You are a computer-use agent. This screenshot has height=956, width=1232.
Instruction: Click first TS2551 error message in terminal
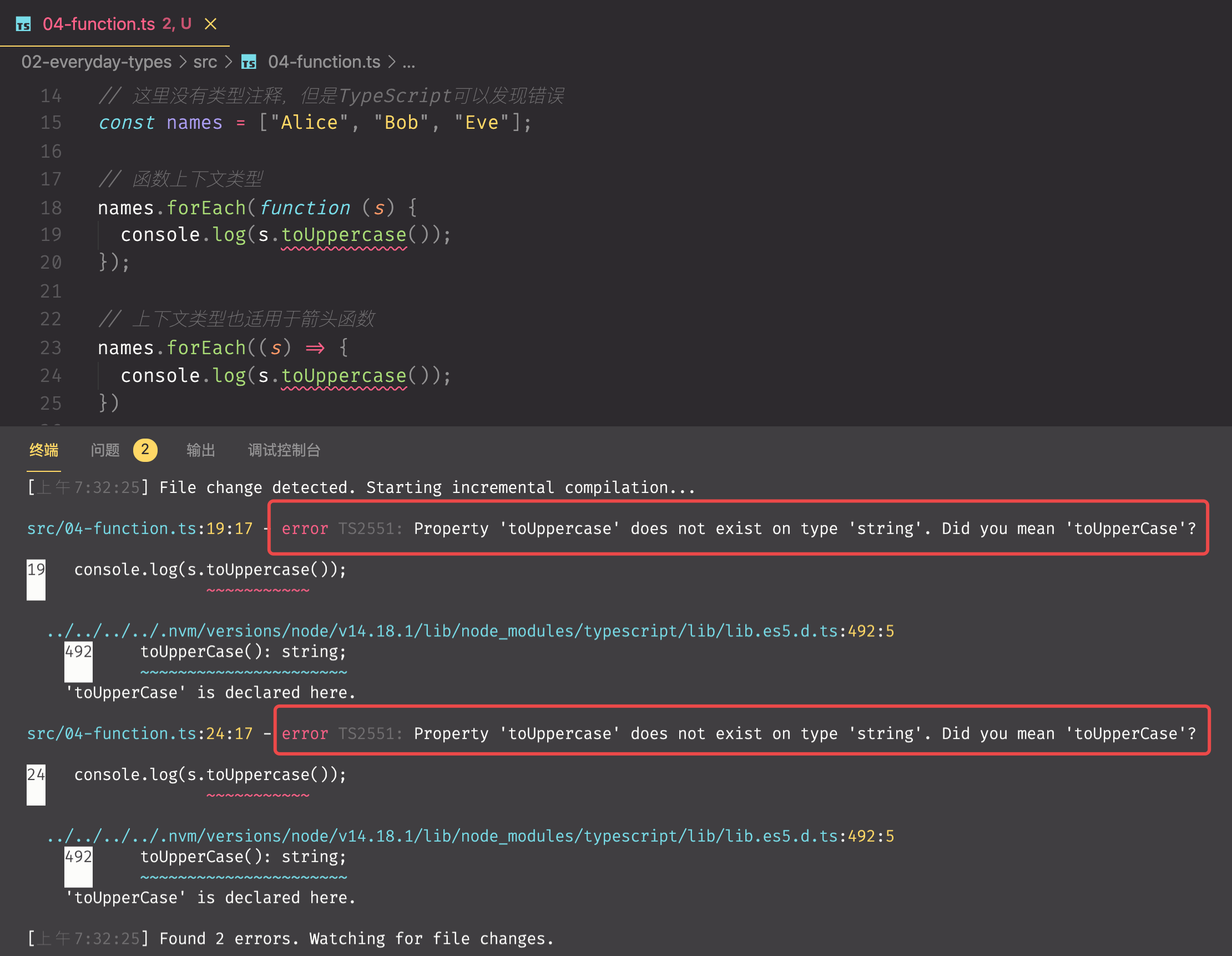coord(739,528)
